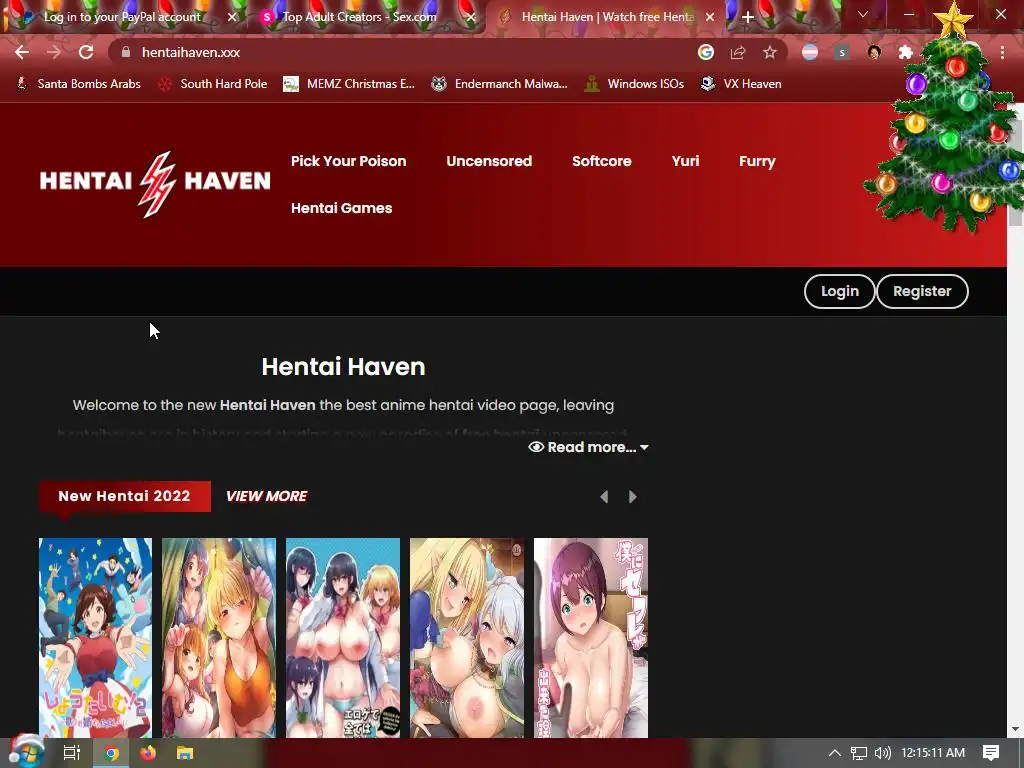
Task: Close the Sex.com tab
Action: [471, 17]
